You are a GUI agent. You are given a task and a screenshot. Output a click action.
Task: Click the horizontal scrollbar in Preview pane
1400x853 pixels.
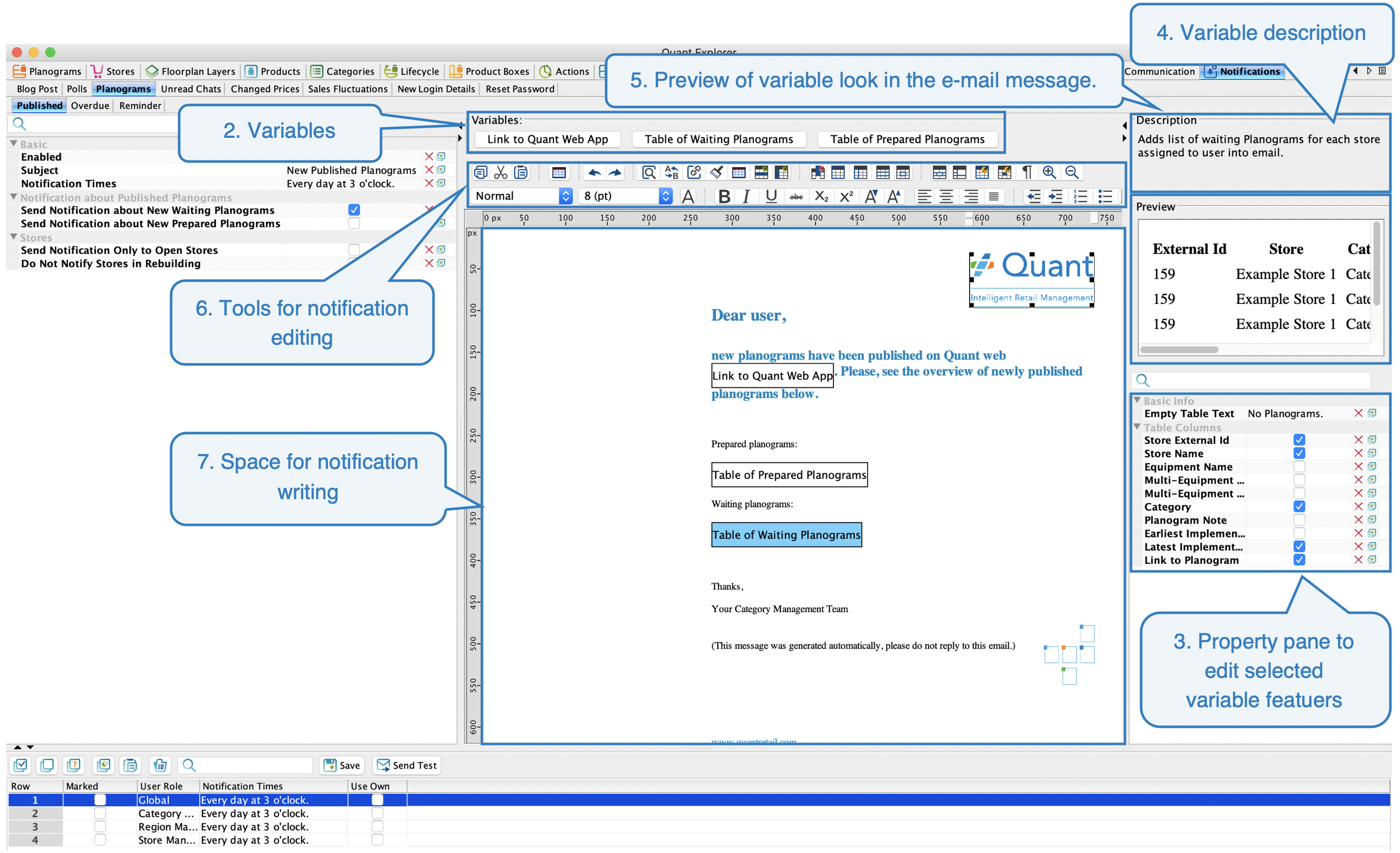point(1179,349)
